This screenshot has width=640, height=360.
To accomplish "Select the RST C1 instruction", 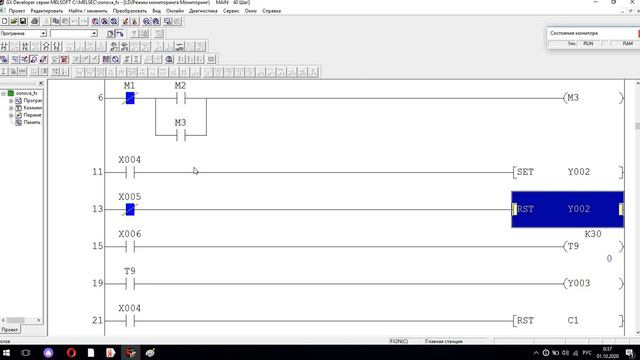I will [568, 321].
